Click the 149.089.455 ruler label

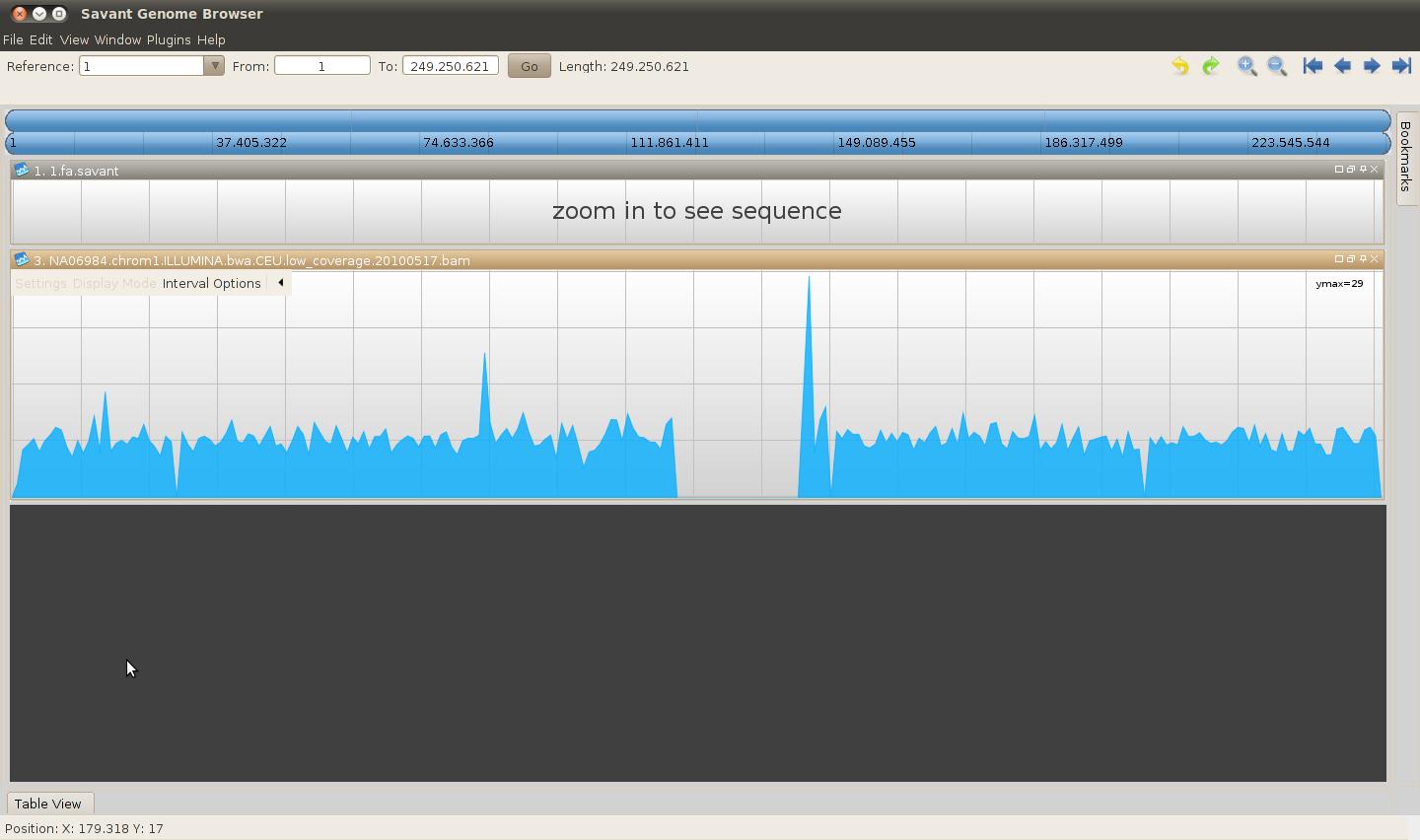pos(877,142)
